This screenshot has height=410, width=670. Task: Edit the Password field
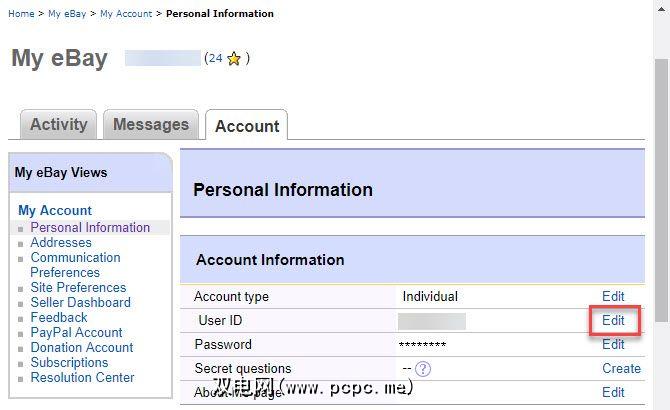coord(613,345)
